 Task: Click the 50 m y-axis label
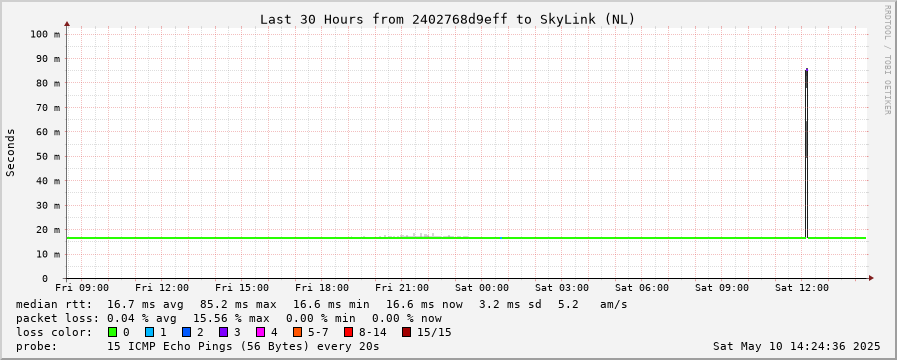pos(48,157)
